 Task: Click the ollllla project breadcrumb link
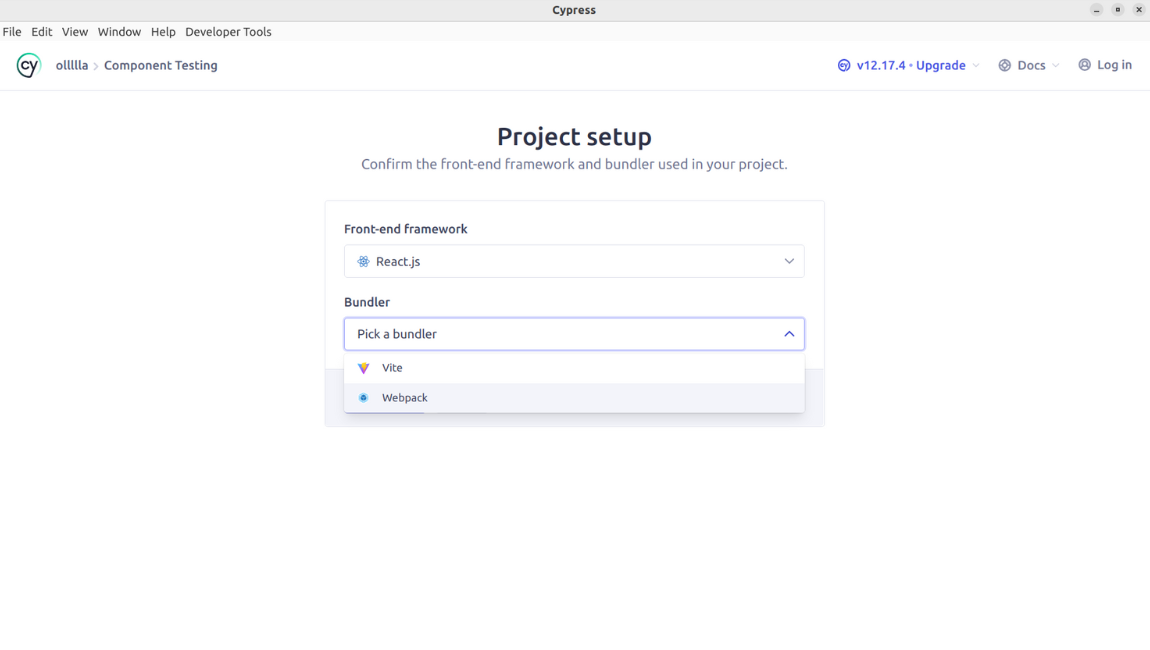click(x=72, y=64)
